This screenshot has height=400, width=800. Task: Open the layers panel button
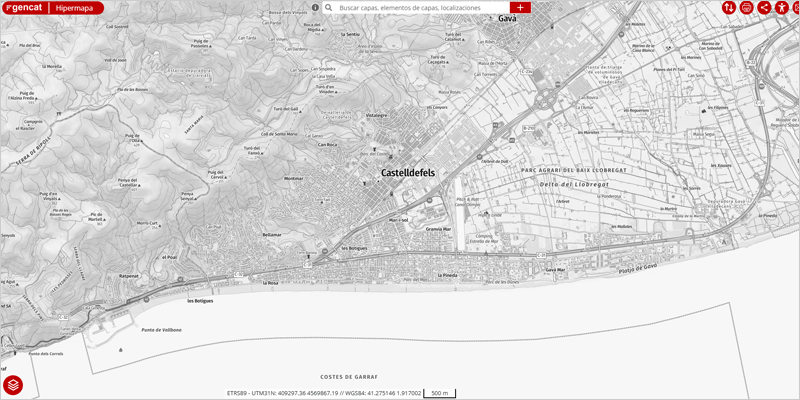point(13,385)
